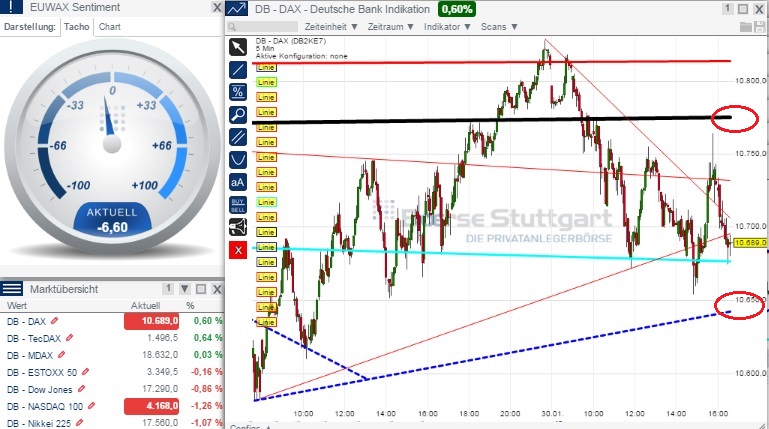
Task: Click the yellow 10.689,0 price axis label
Action: point(751,242)
